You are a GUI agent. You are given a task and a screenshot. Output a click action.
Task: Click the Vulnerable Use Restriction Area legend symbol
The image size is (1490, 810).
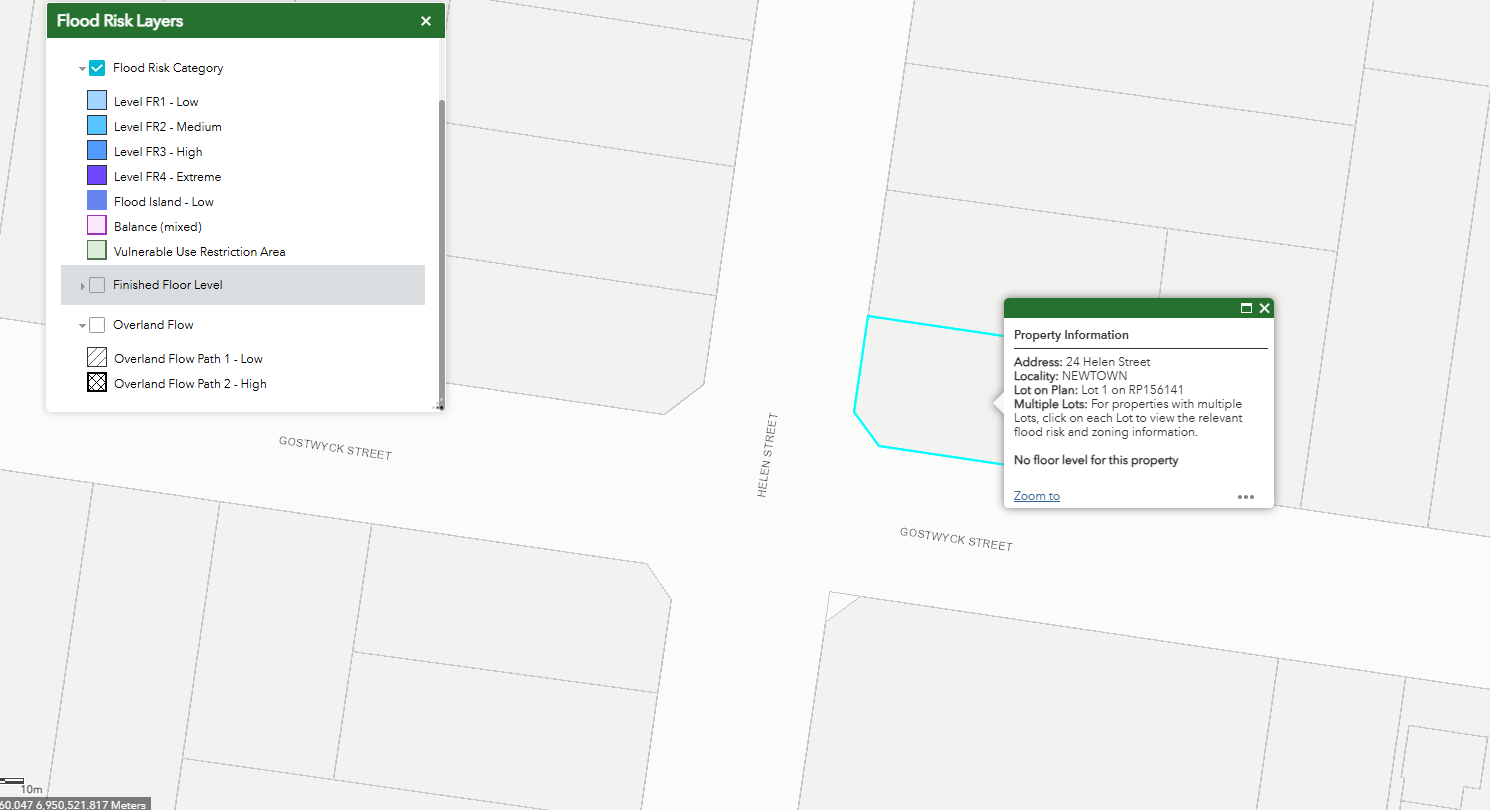pos(97,251)
